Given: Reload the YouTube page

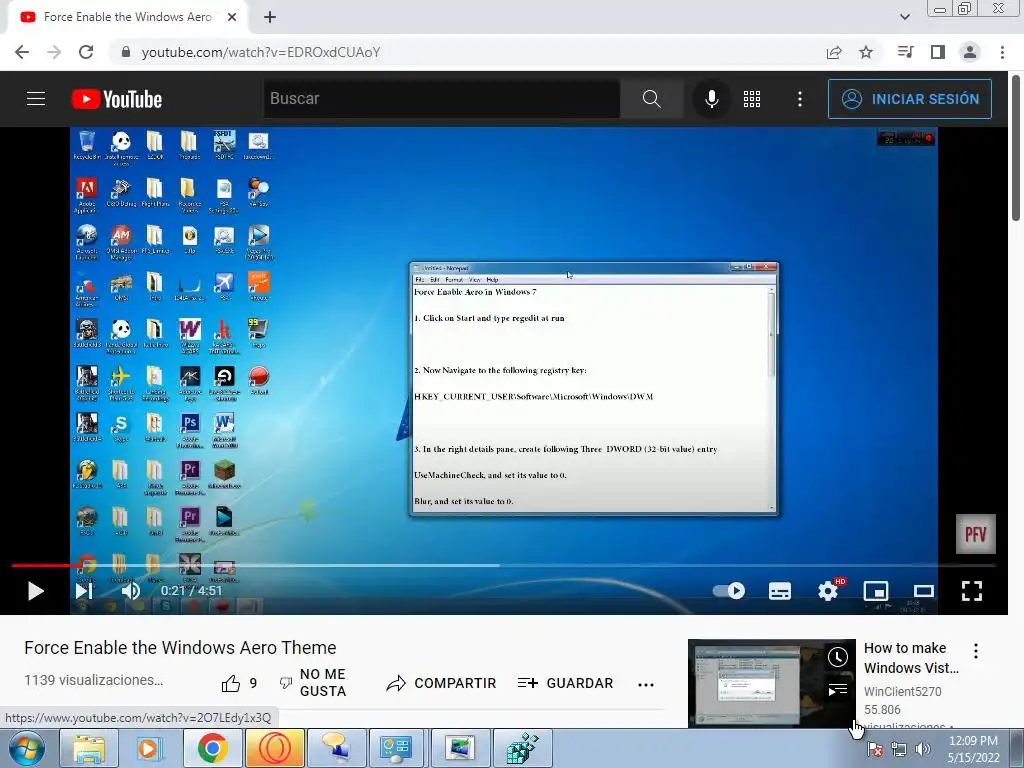Looking at the screenshot, I should pos(86,52).
